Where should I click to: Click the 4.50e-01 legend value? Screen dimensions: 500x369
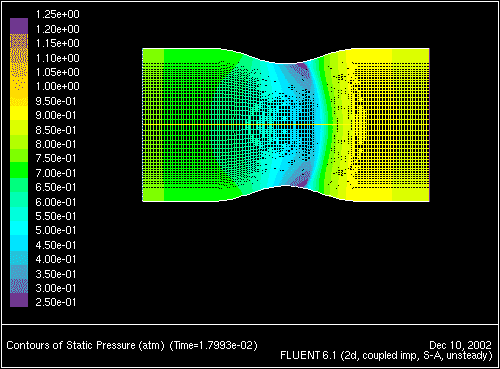(x=56, y=245)
